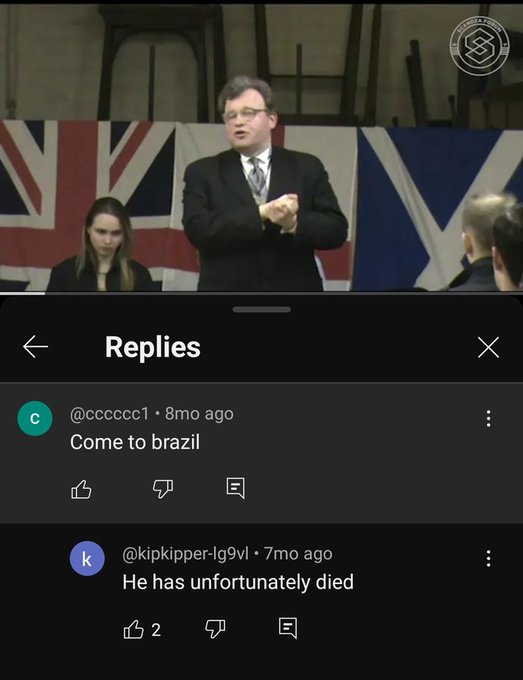523x680 pixels.
Task: Reply to the "He has unfortunately died" comment
Action: [288, 628]
